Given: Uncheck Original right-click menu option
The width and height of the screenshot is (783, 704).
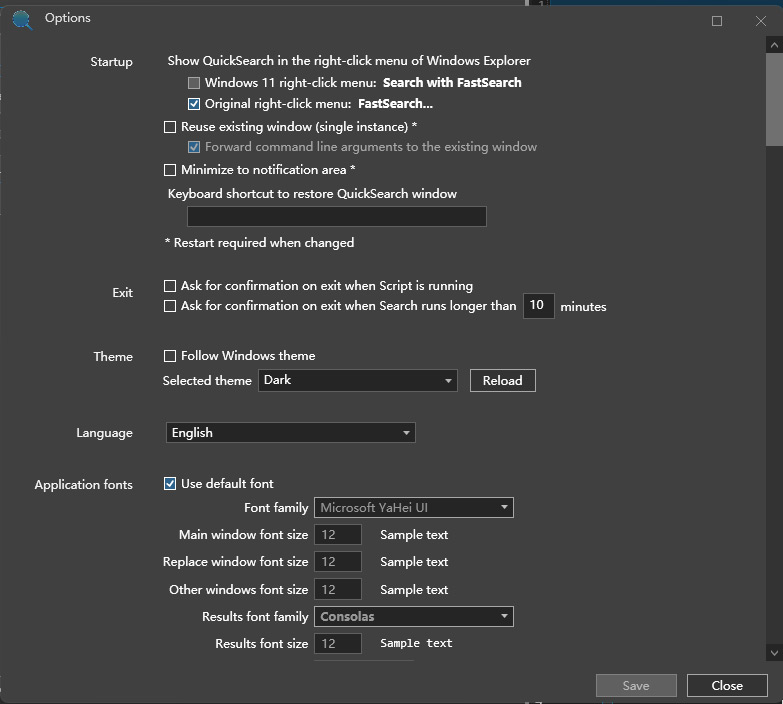Looking at the screenshot, I should point(194,104).
